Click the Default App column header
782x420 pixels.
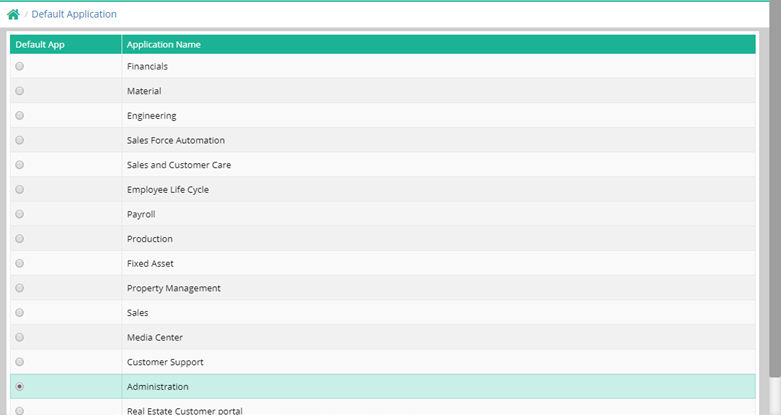(x=39, y=45)
